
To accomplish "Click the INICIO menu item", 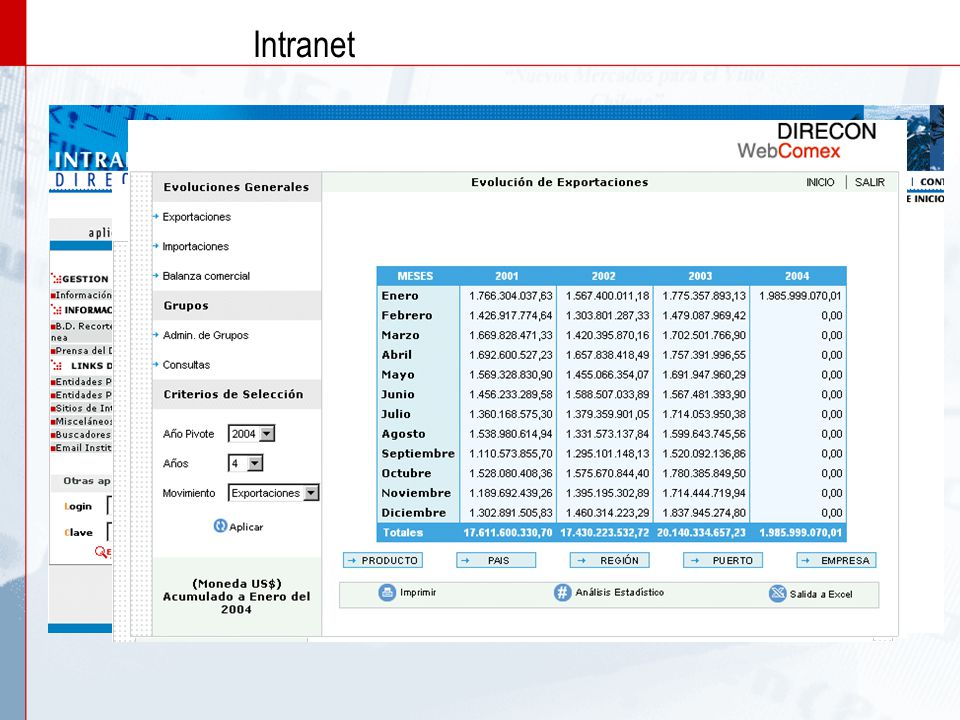I will [820, 182].
